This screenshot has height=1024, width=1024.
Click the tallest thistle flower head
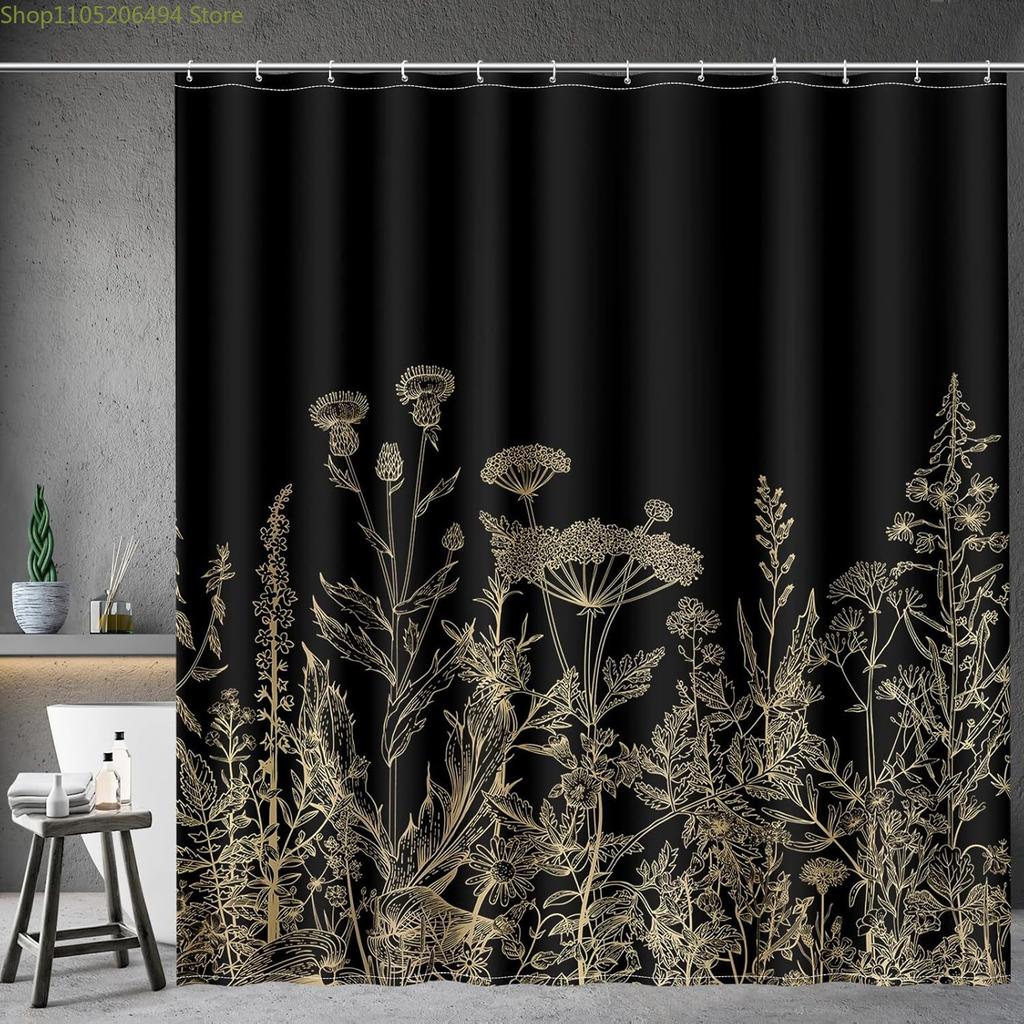click(425, 390)
